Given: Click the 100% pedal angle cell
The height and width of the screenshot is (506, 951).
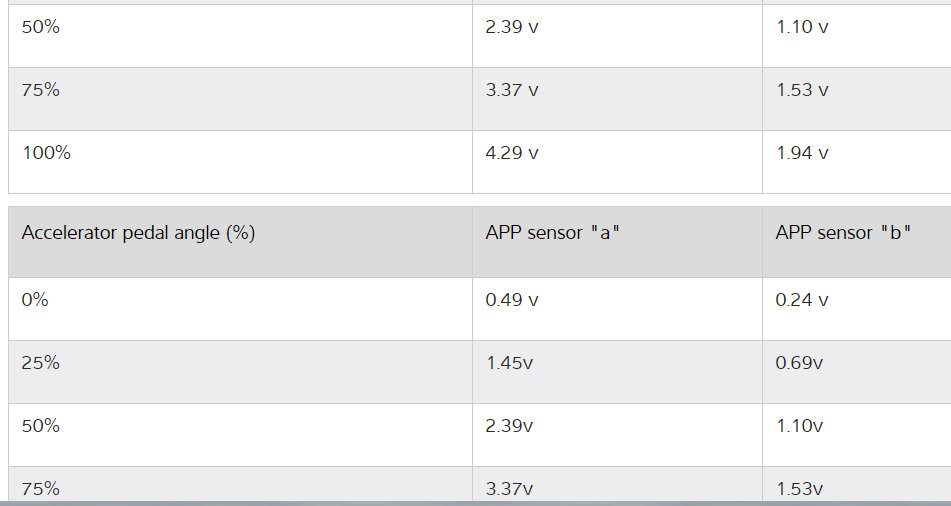Looking at the screenshot, I should pyautogui.click(x=47, y=153).
